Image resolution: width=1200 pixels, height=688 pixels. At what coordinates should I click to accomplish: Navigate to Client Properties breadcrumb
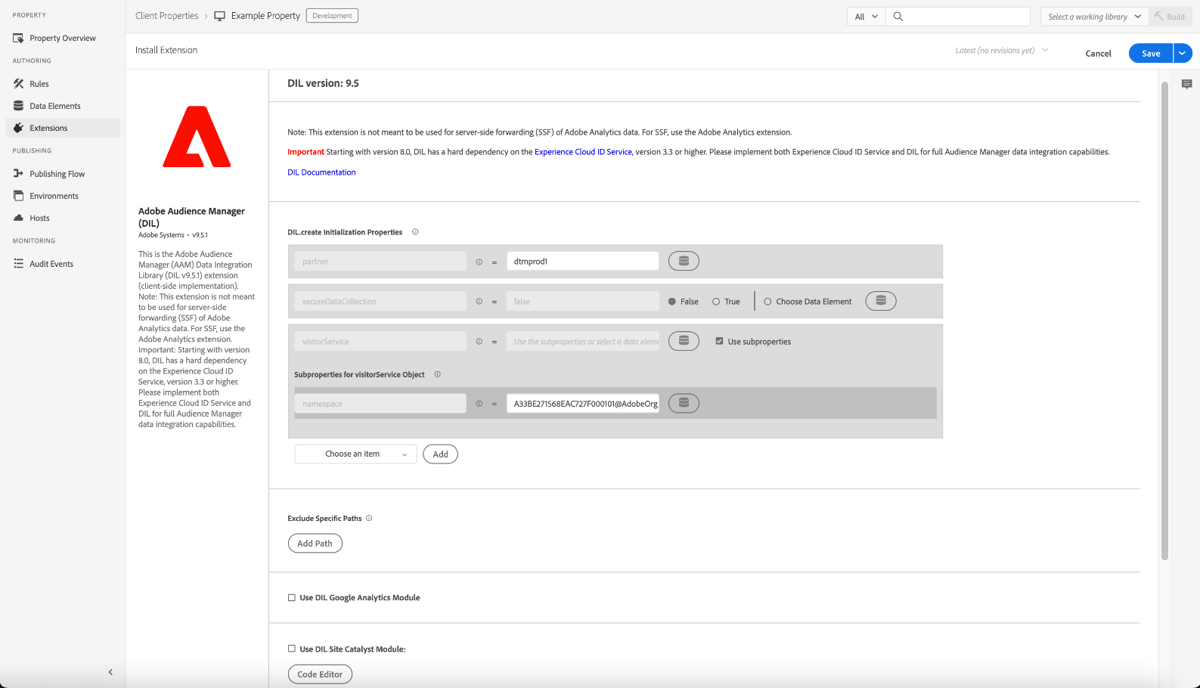pos(167,15)
